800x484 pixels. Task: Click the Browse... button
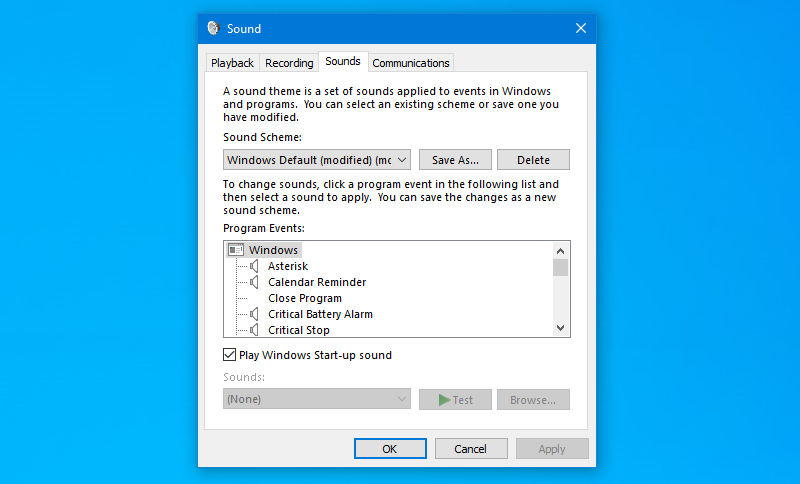pyautogui.click(x=533, y=399)
